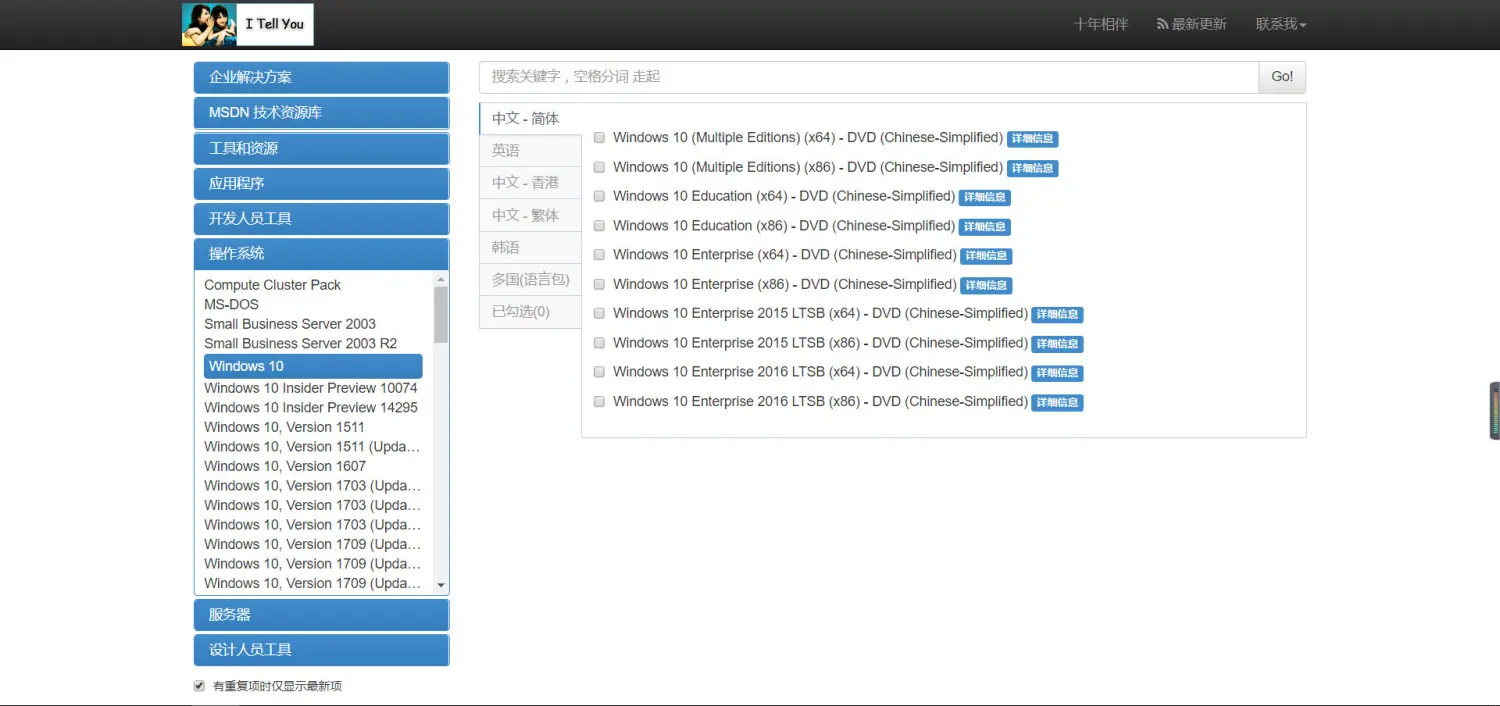Switch to the 中文 - 香港 tab
This screenshot has height=706, width=1500.
click(530, 182)
